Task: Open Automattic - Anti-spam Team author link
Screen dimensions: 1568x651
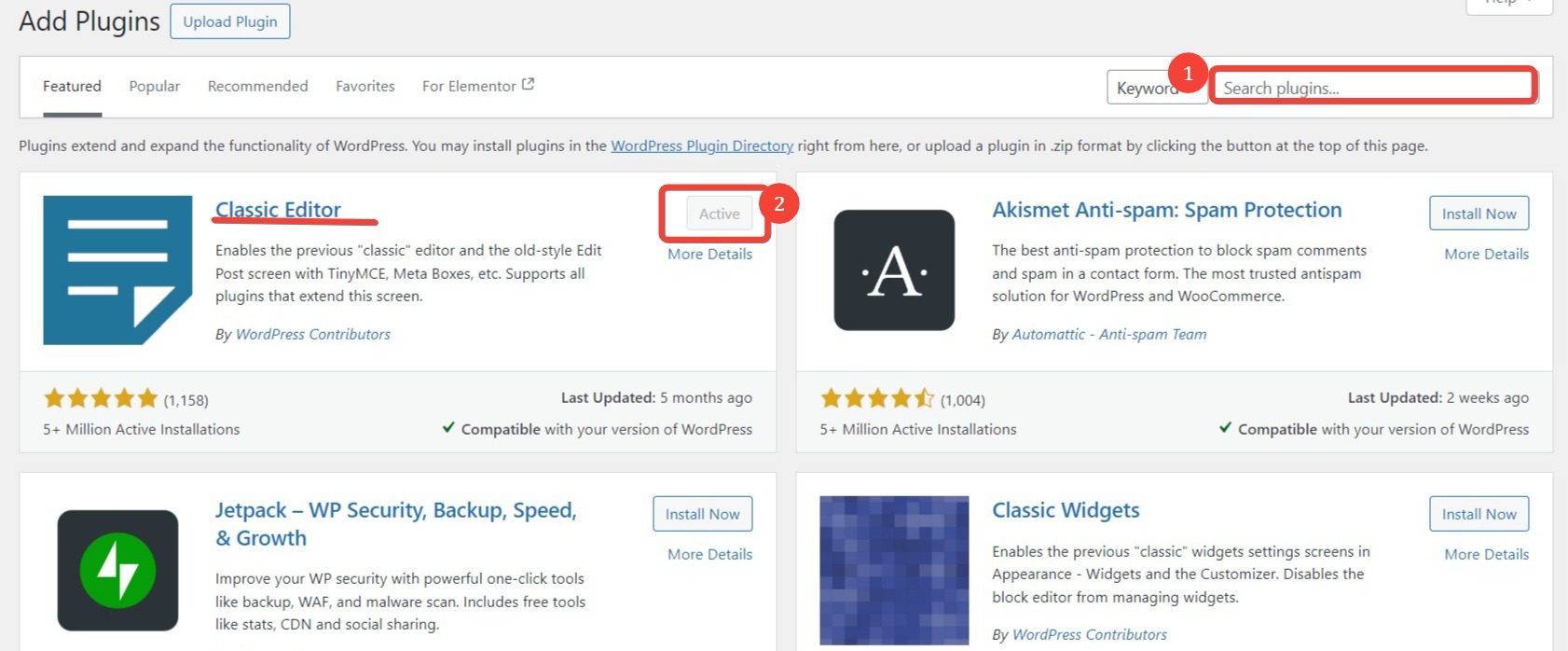Action: point(1109,334)
